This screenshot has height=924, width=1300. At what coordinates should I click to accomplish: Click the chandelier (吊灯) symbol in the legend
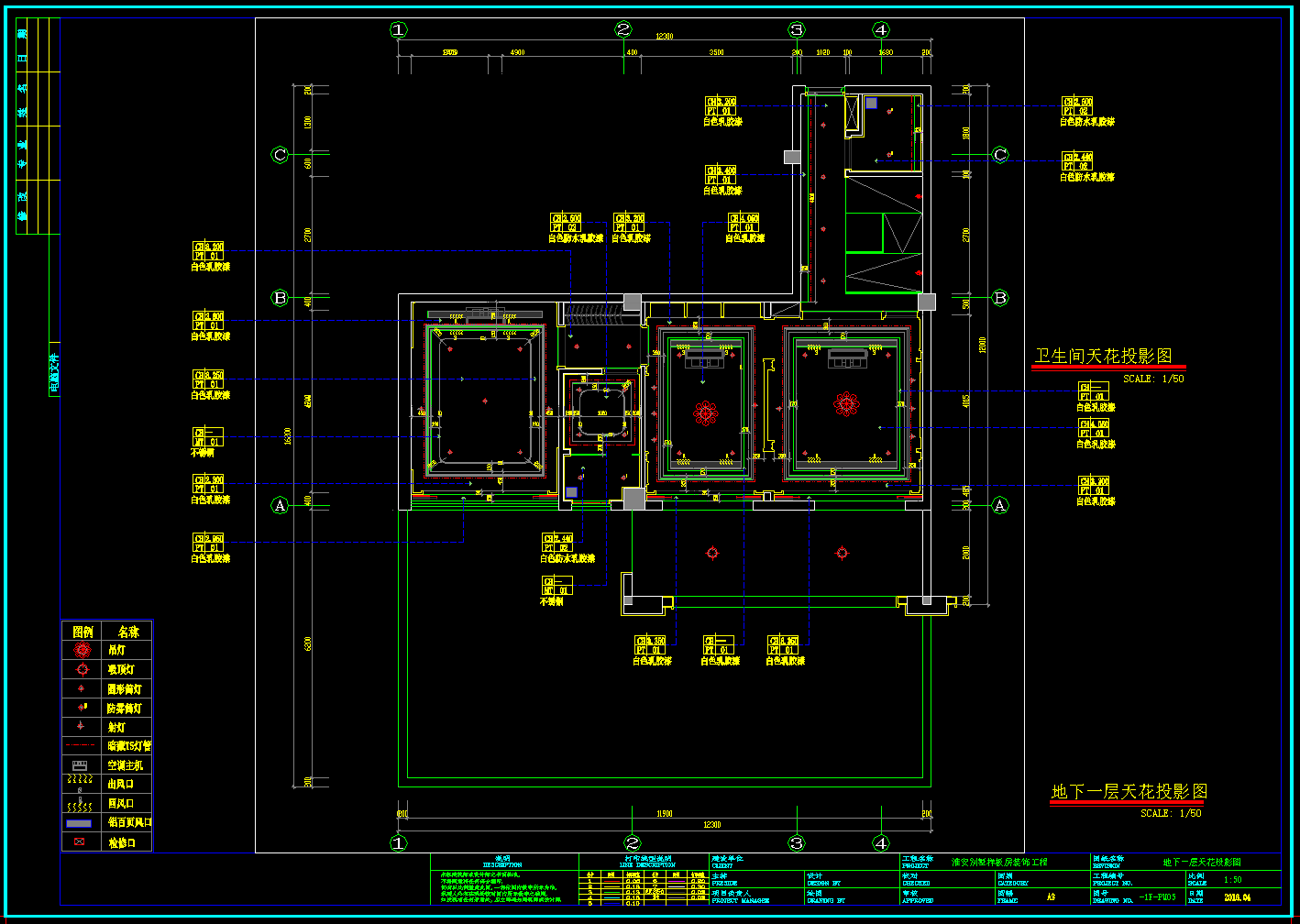point(83,650)
